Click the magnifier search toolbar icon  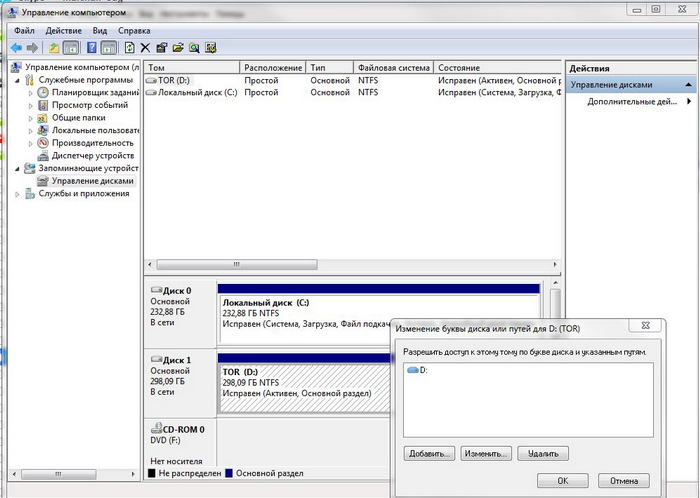(195, 47)
